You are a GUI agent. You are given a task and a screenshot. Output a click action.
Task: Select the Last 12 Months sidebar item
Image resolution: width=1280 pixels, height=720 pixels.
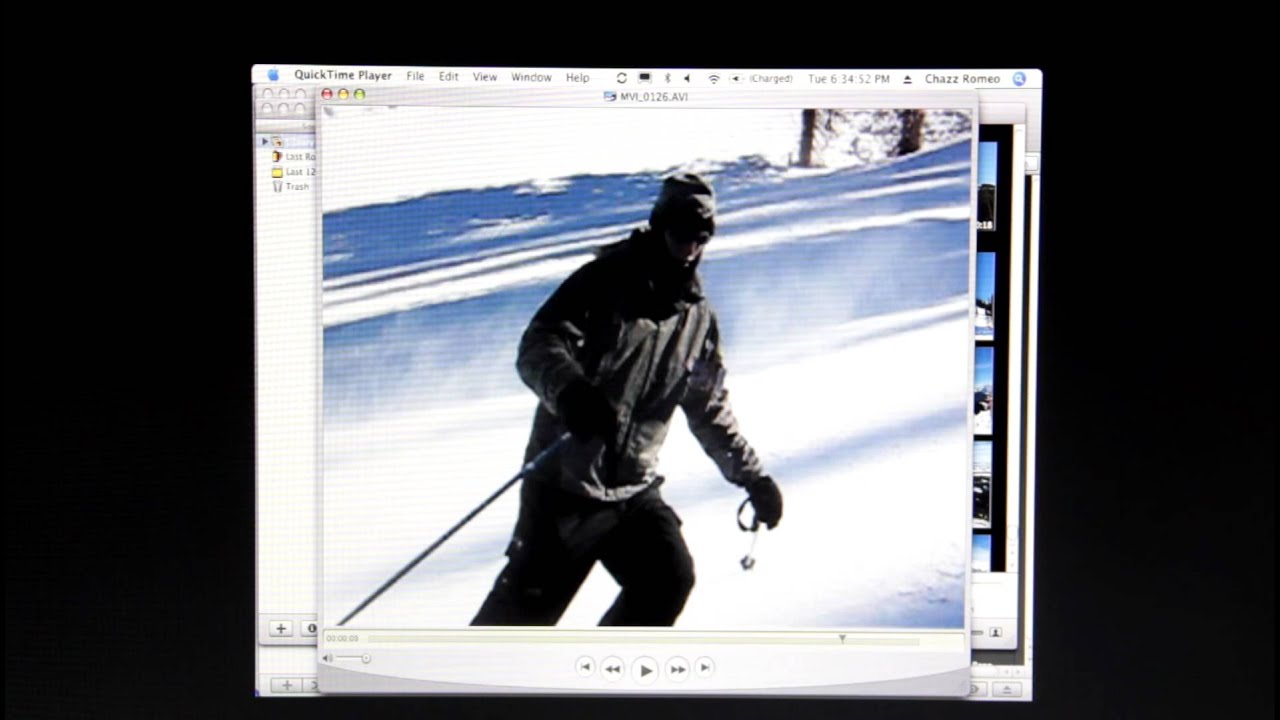(x=294, y=172)
